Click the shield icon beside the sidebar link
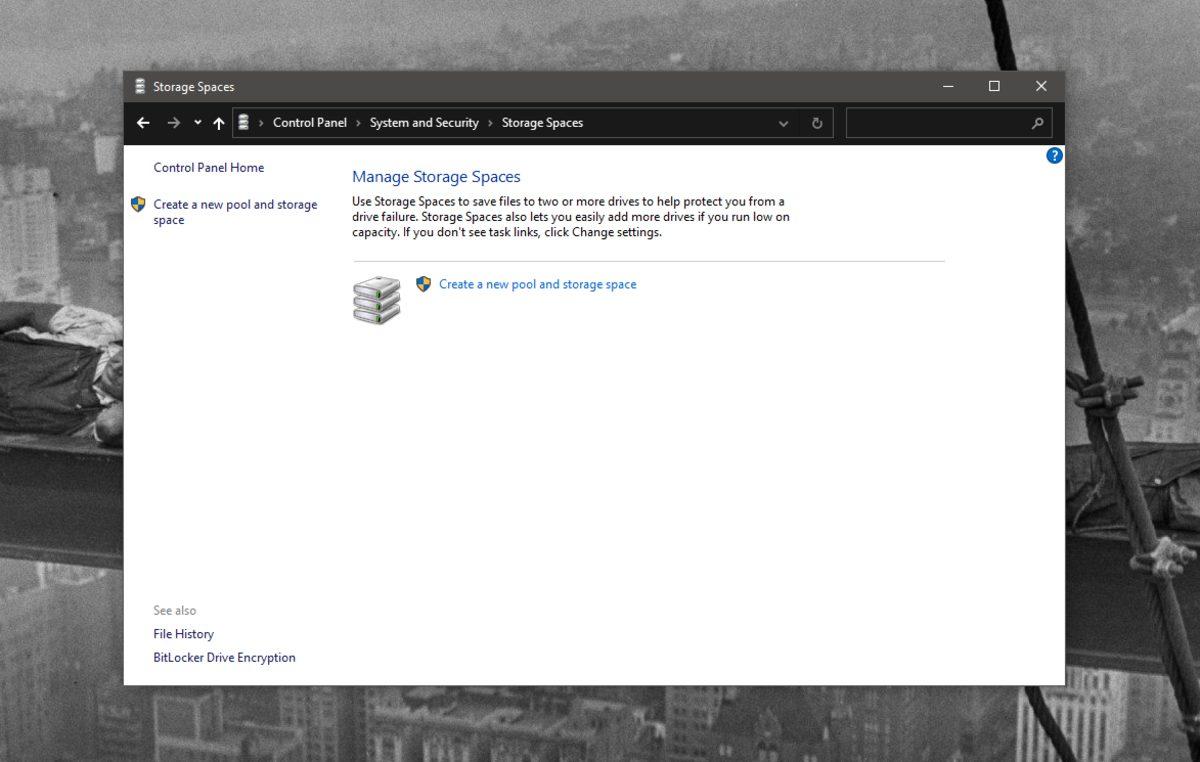Screen dimensions: 1200x762 point(139,204)
